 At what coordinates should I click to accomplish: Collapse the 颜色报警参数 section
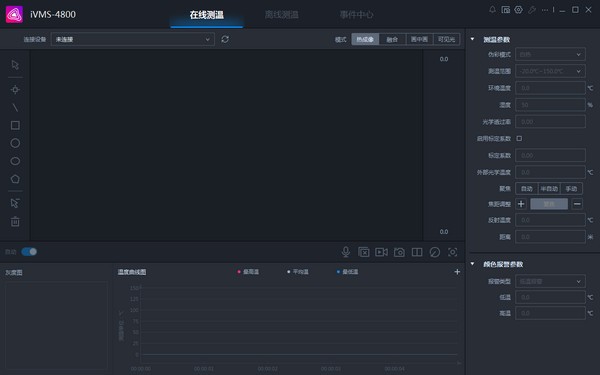click(473, 264)
